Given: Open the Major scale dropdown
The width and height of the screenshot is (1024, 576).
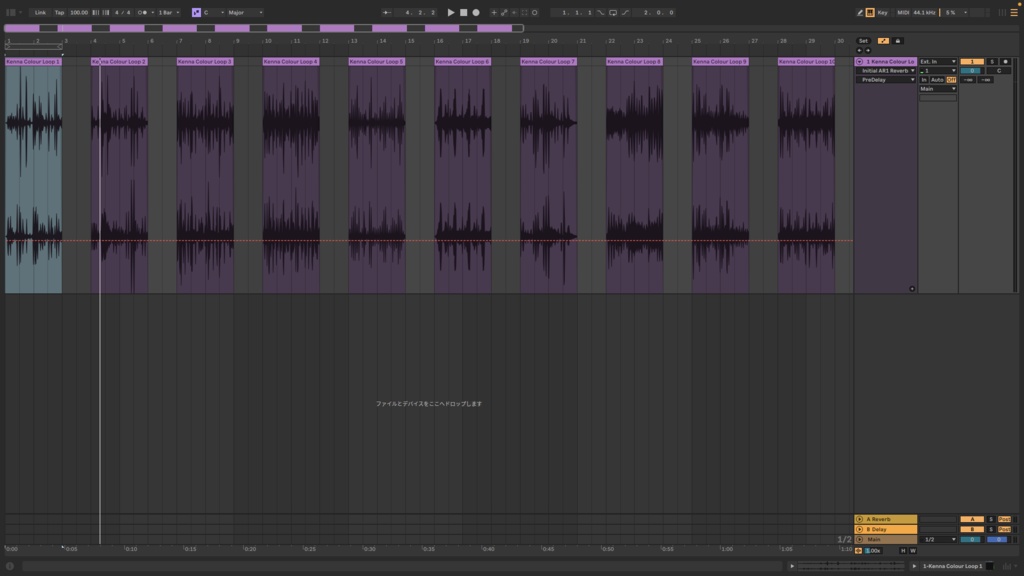Looking at the screenshot, I should (245, 12).
